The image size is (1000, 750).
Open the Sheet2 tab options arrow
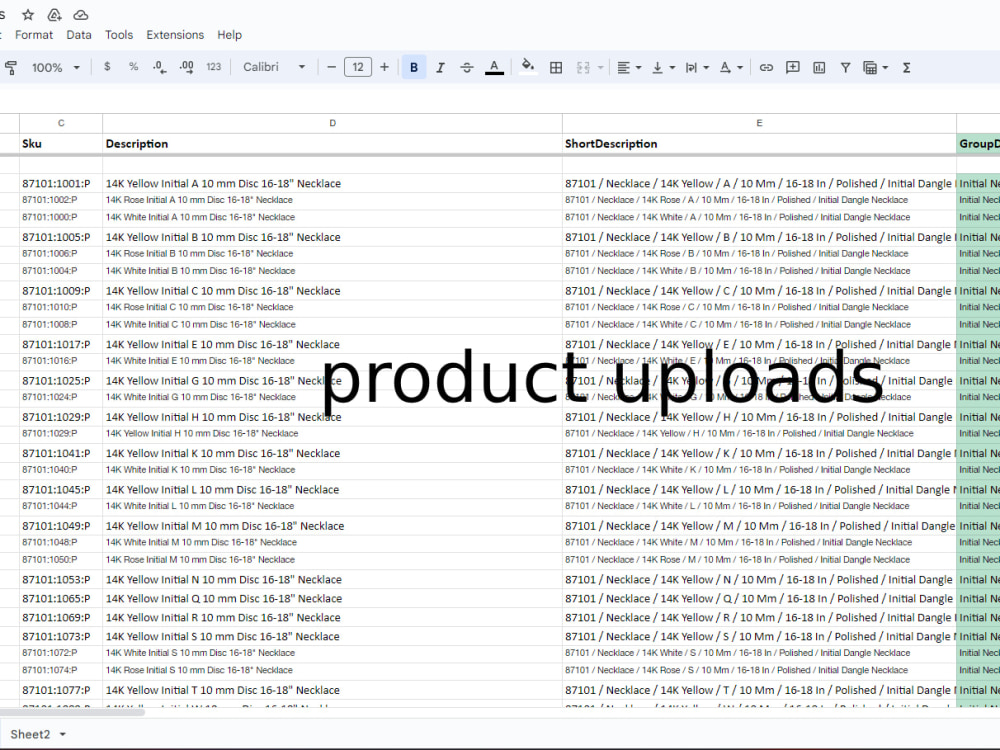[x=62, y=735]
